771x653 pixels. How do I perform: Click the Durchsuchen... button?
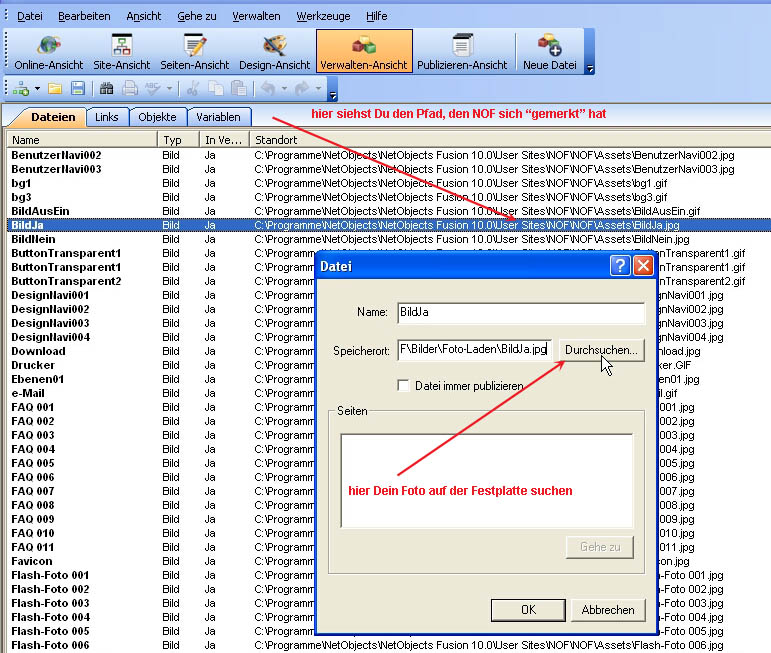pyautogui.click(x=600, y=350)
